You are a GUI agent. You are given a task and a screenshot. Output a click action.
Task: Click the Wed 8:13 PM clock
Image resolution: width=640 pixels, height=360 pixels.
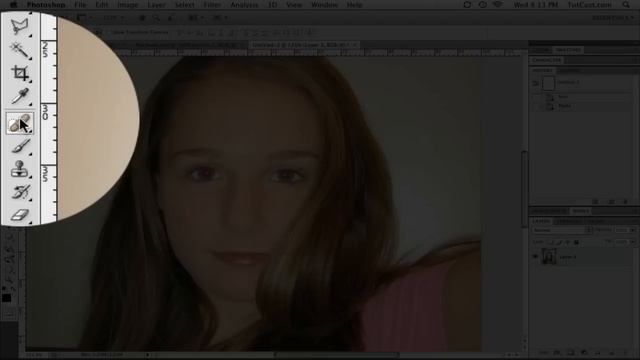pos(536,5)
